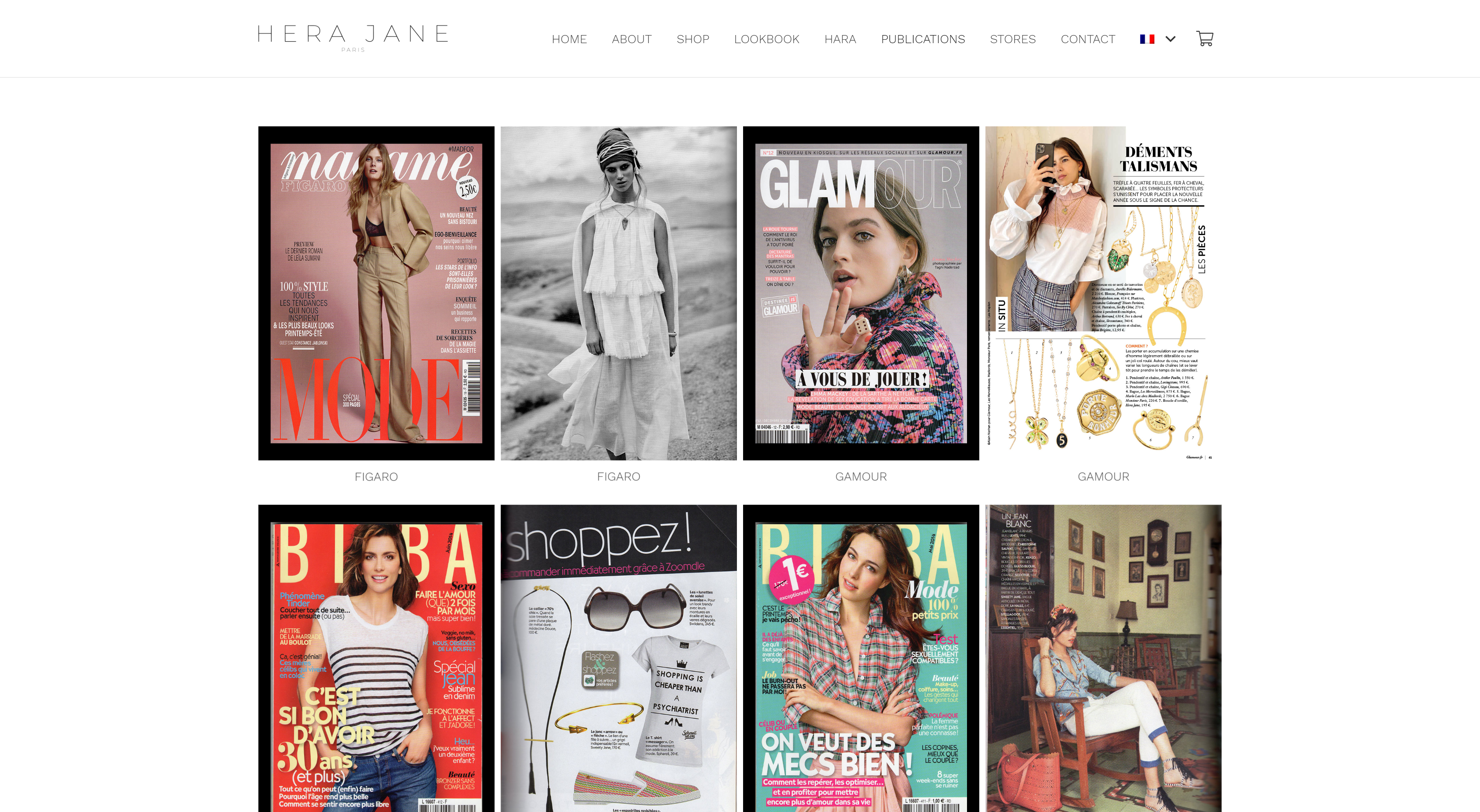Viewport: 1480px width, 812px height.
Task: Open the black-and-white Figaro photo thumbnail
Action: pos(618,293)
